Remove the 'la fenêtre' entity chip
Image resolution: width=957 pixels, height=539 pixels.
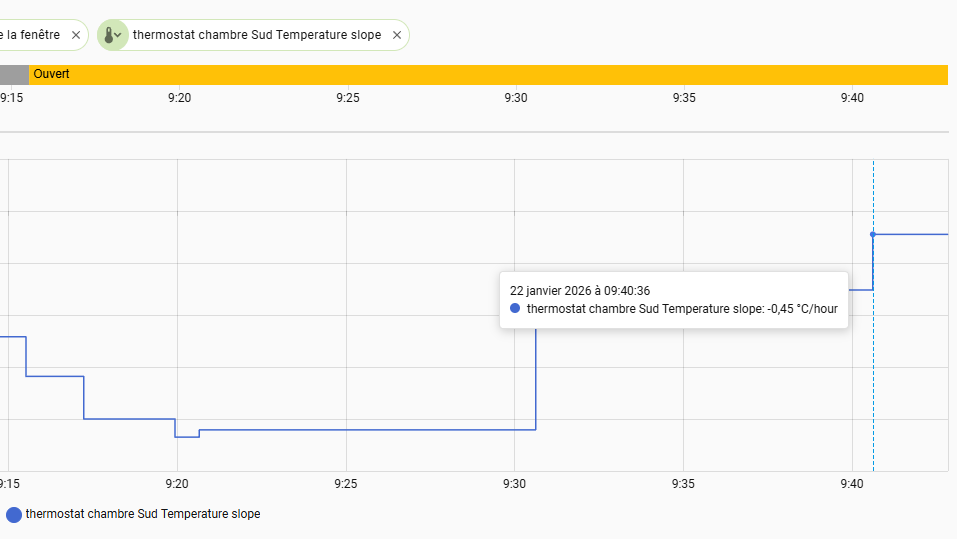pos(76,35)
